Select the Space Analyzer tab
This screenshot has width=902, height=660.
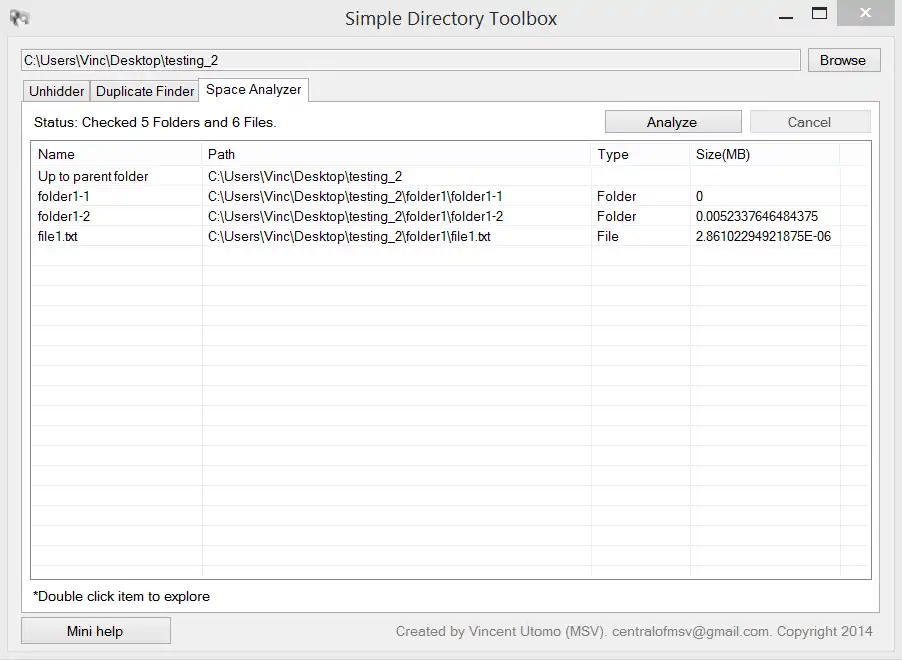click(x=254, y=90)
